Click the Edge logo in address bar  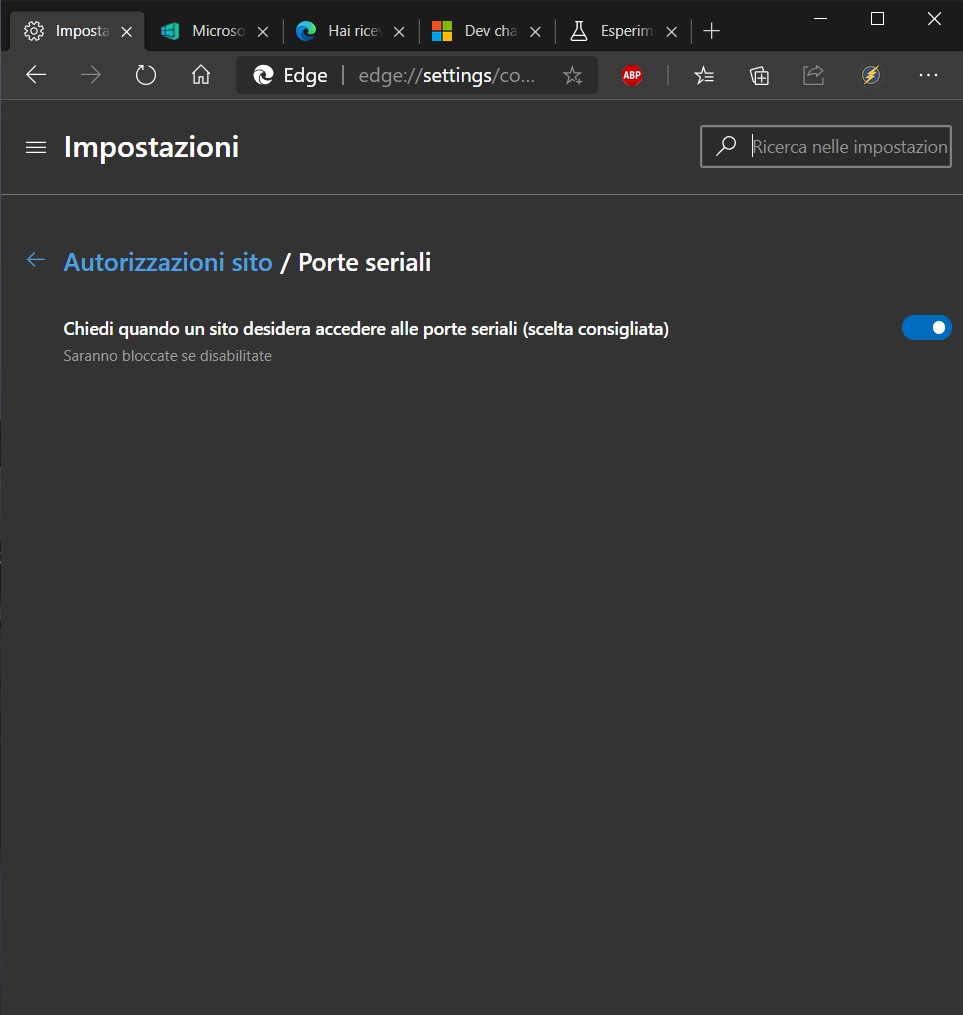point(263,75)
